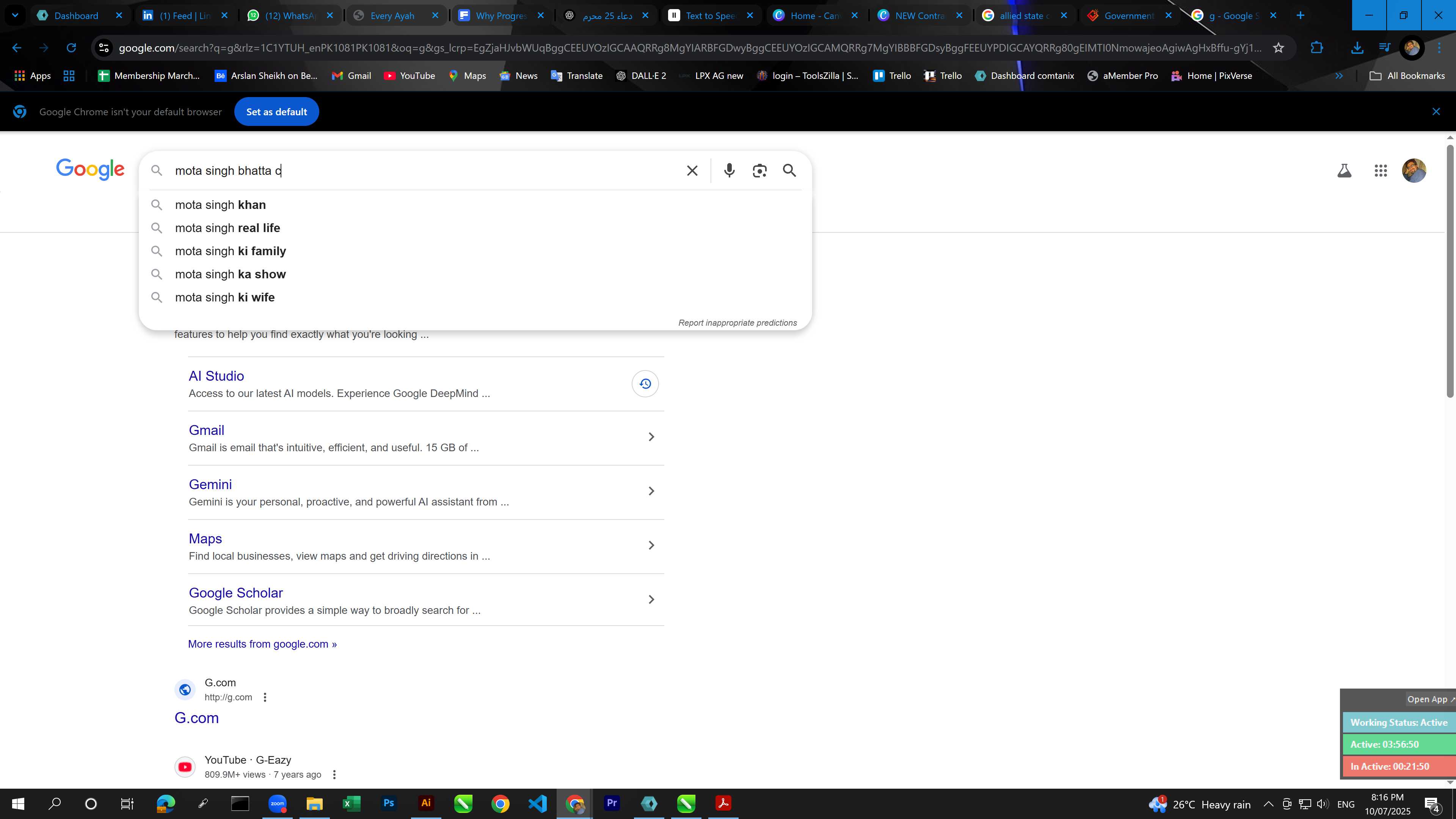Open the YouTube bookmark
Screen dimensions: 1456x819
point(409,76)
